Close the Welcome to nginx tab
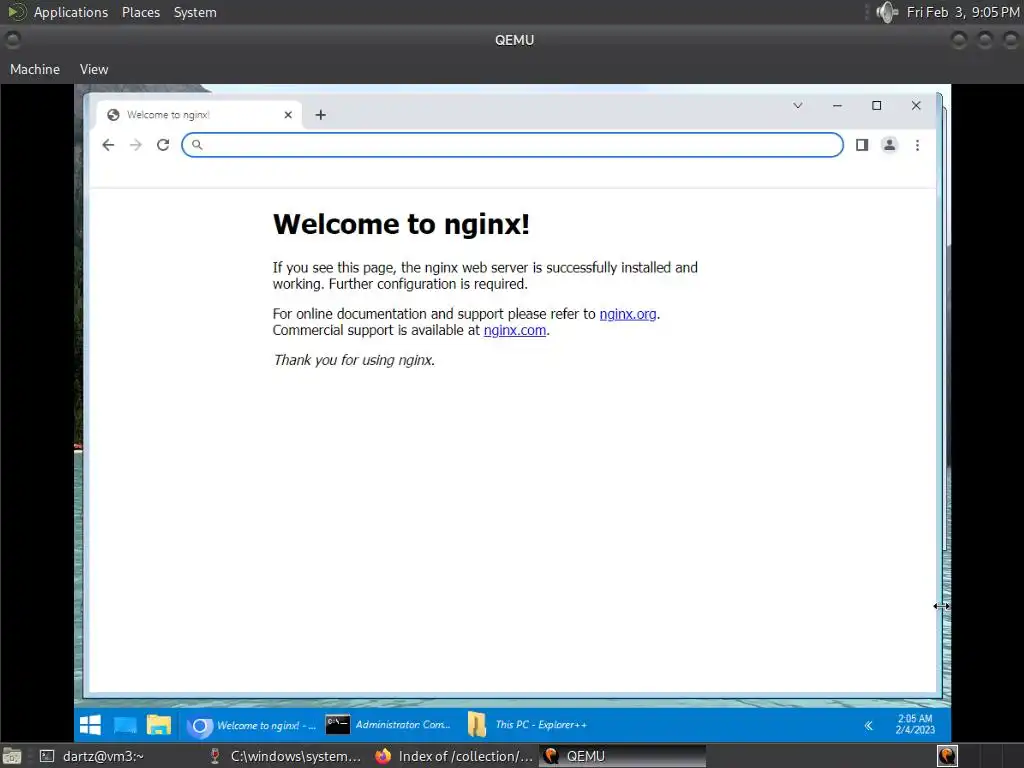 [288, 115]
